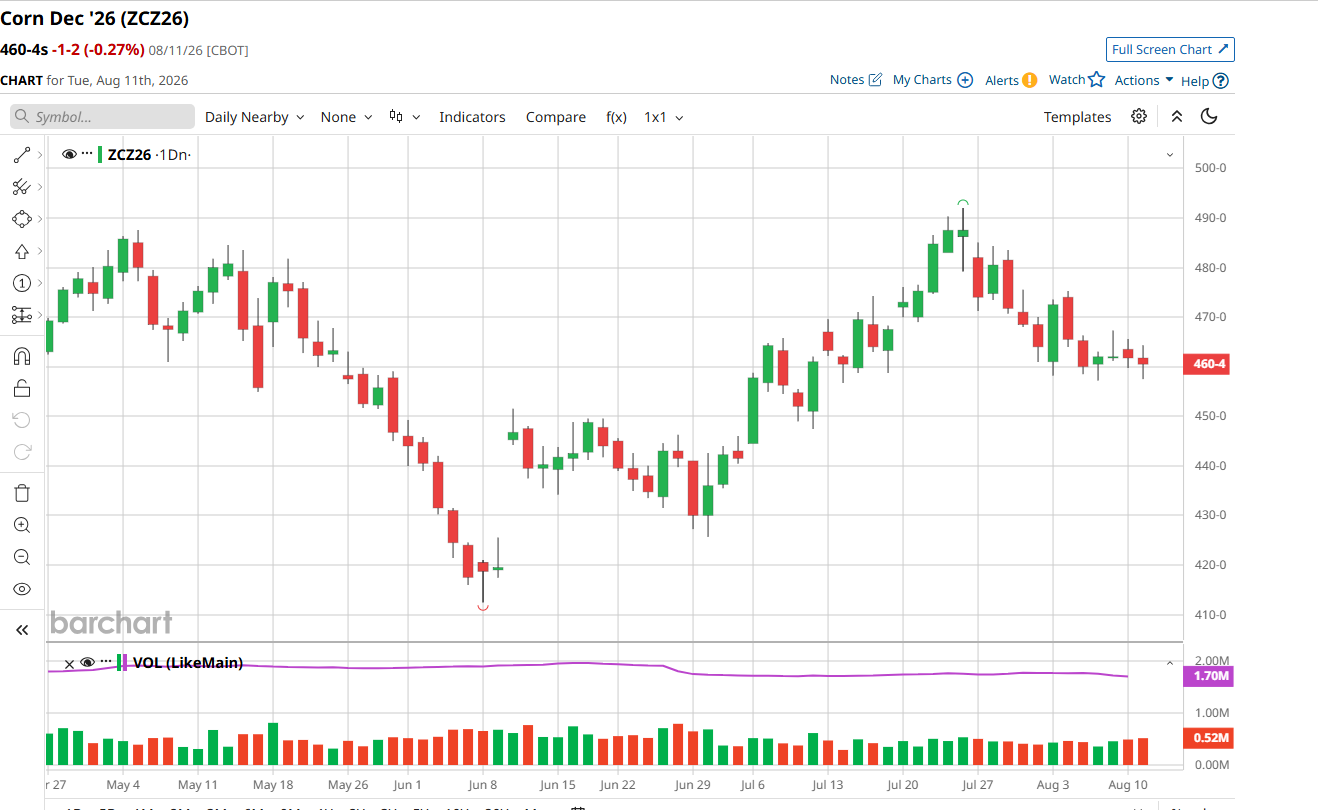This screenshot has height=810, width=1318.
Task: Open the Compare menu
Action: pos(556,117)
